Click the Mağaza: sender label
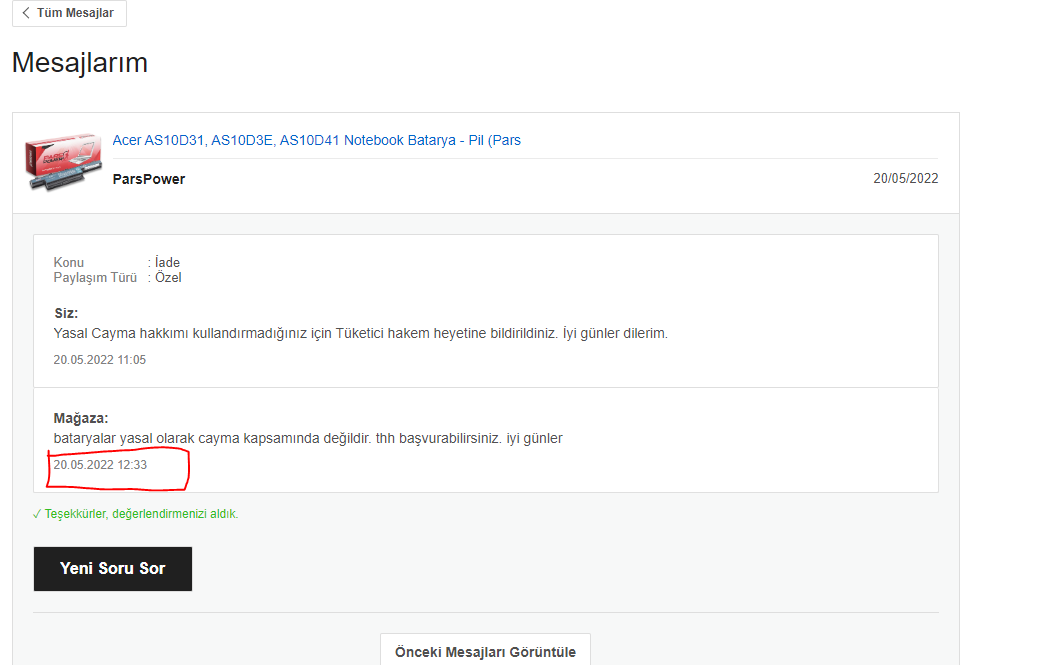 pos(81,418)
